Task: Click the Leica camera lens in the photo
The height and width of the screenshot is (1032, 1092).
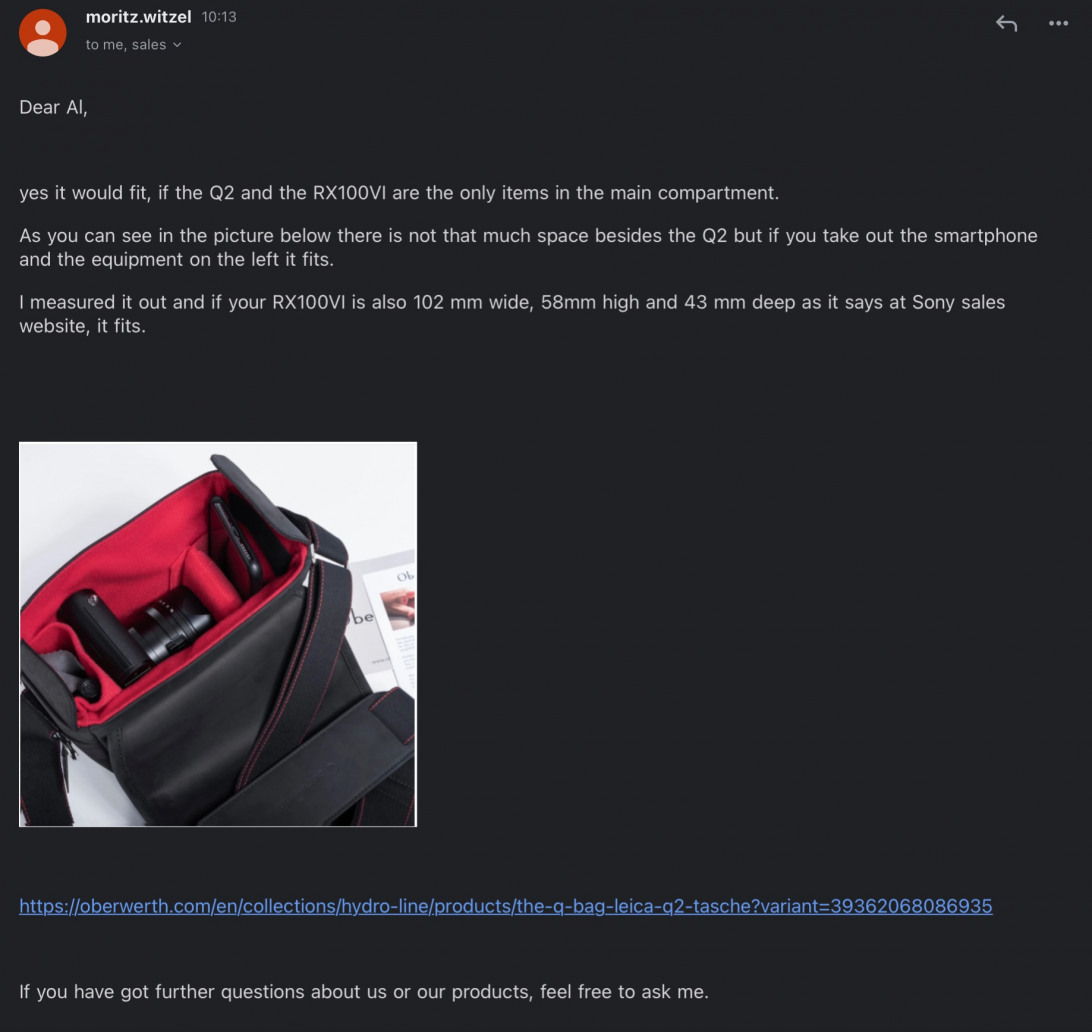Action: (x=171, y=630)
